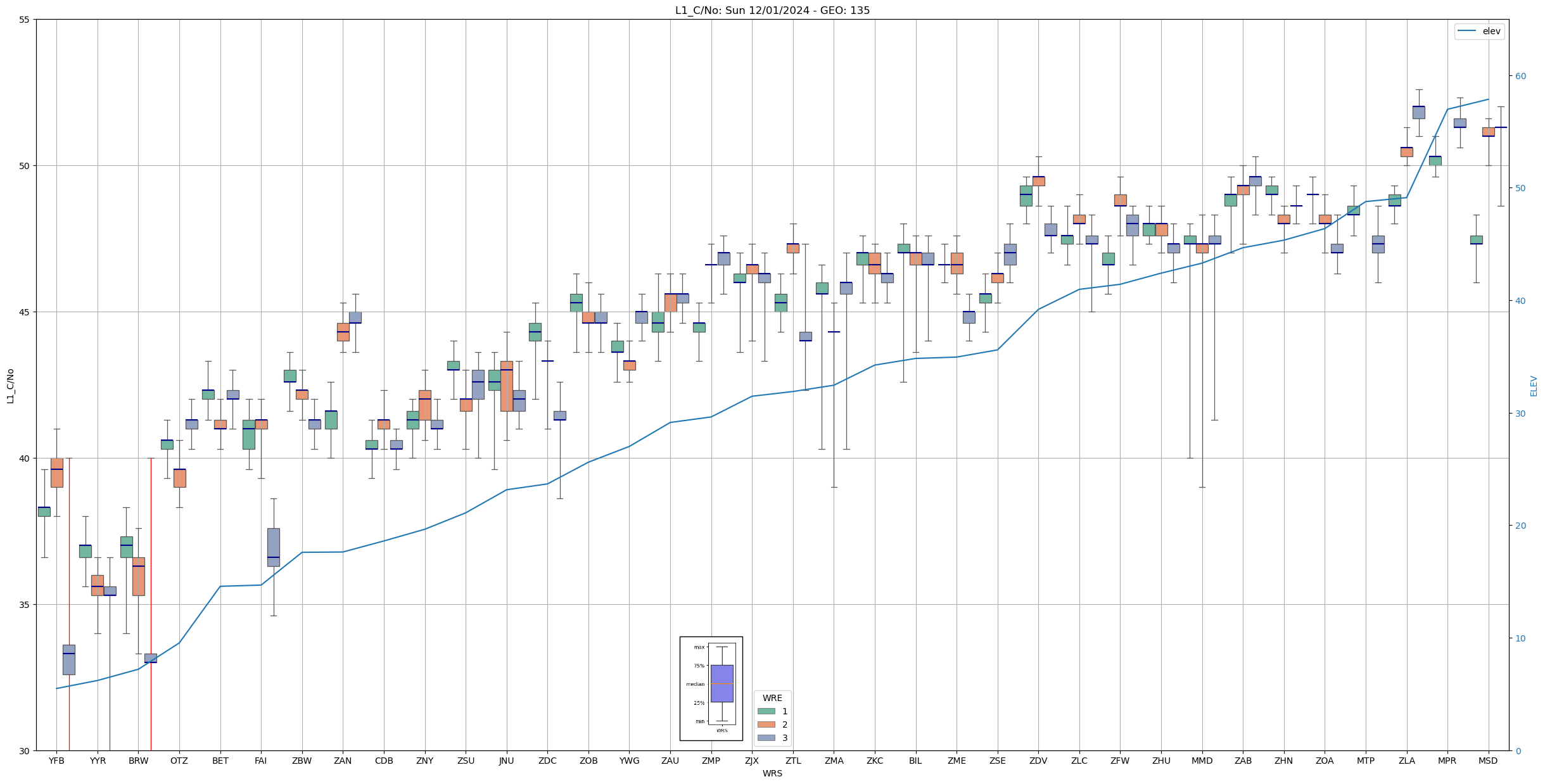Click the WRS x-axis title

click(772, 773)
